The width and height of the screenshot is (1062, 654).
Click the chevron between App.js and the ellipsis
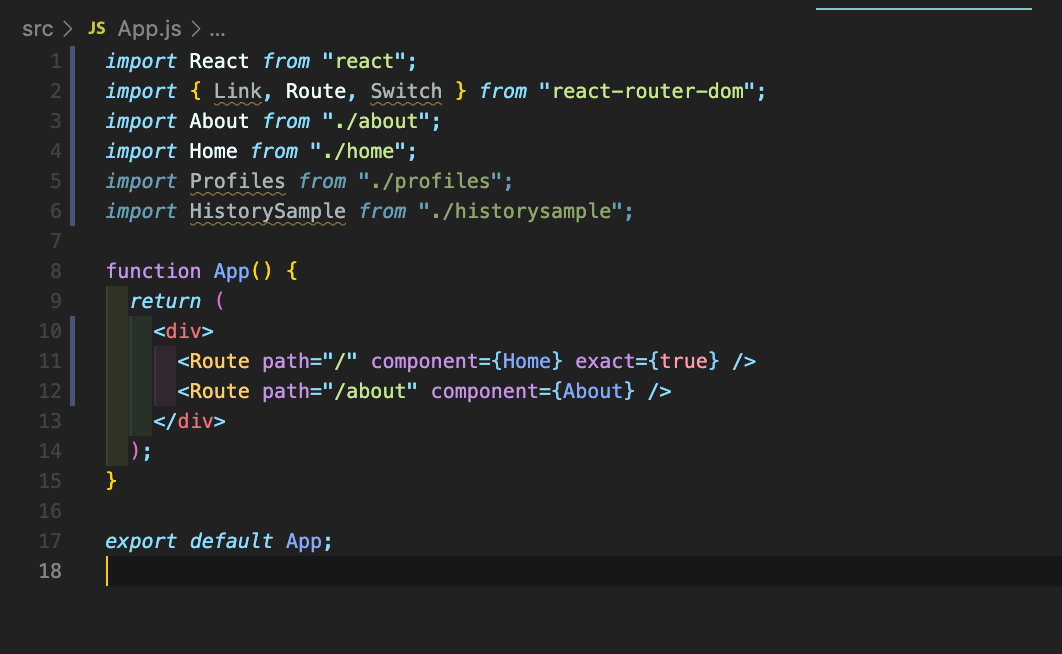pyautogui.click(x=196, y=29)
